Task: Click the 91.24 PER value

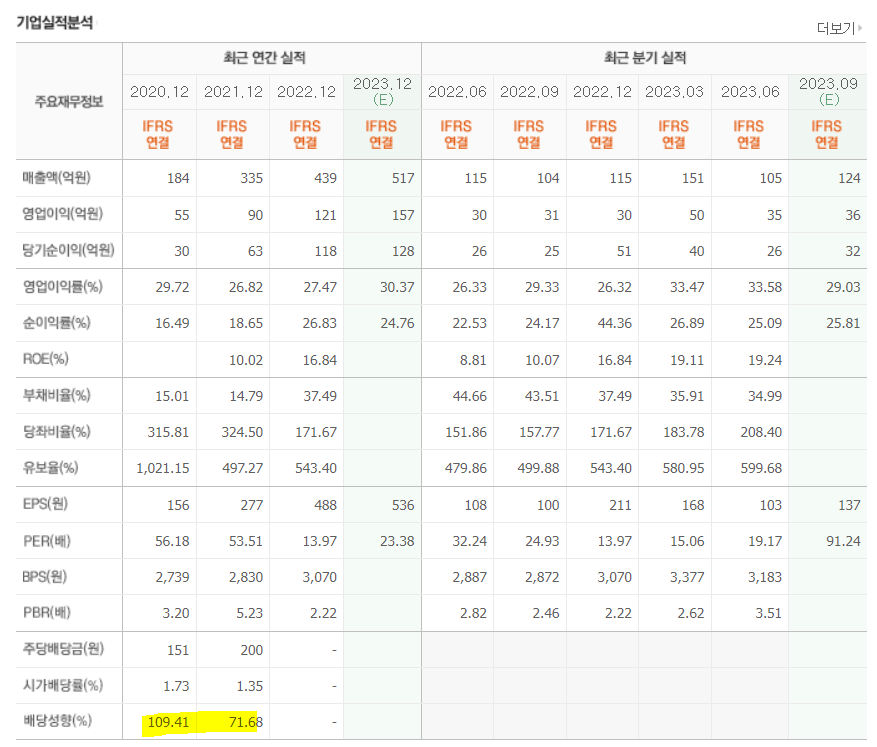Action: point(843,541)
